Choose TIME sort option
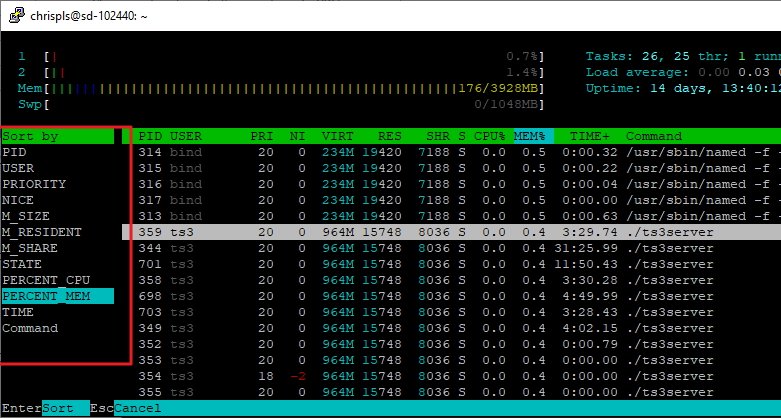The height and width of the screenshot is (418, 781). point(18,312)
